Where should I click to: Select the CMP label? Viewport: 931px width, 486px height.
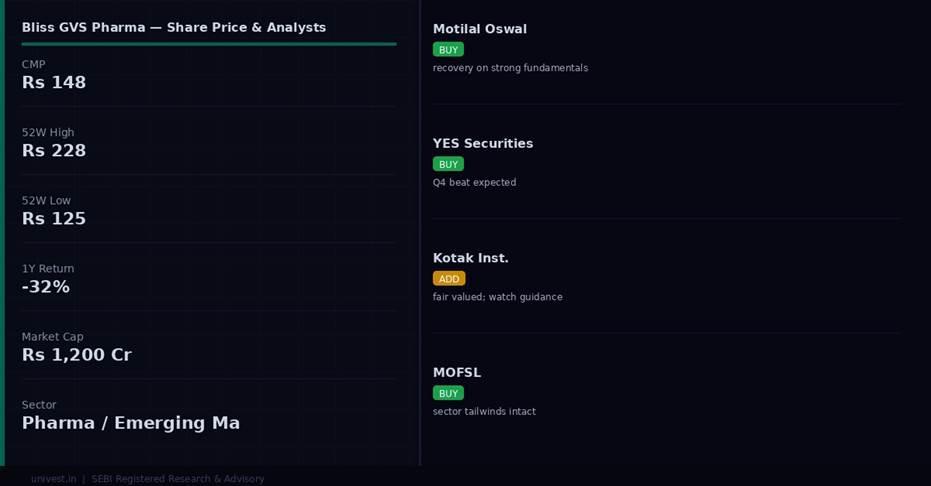point(33,64)
